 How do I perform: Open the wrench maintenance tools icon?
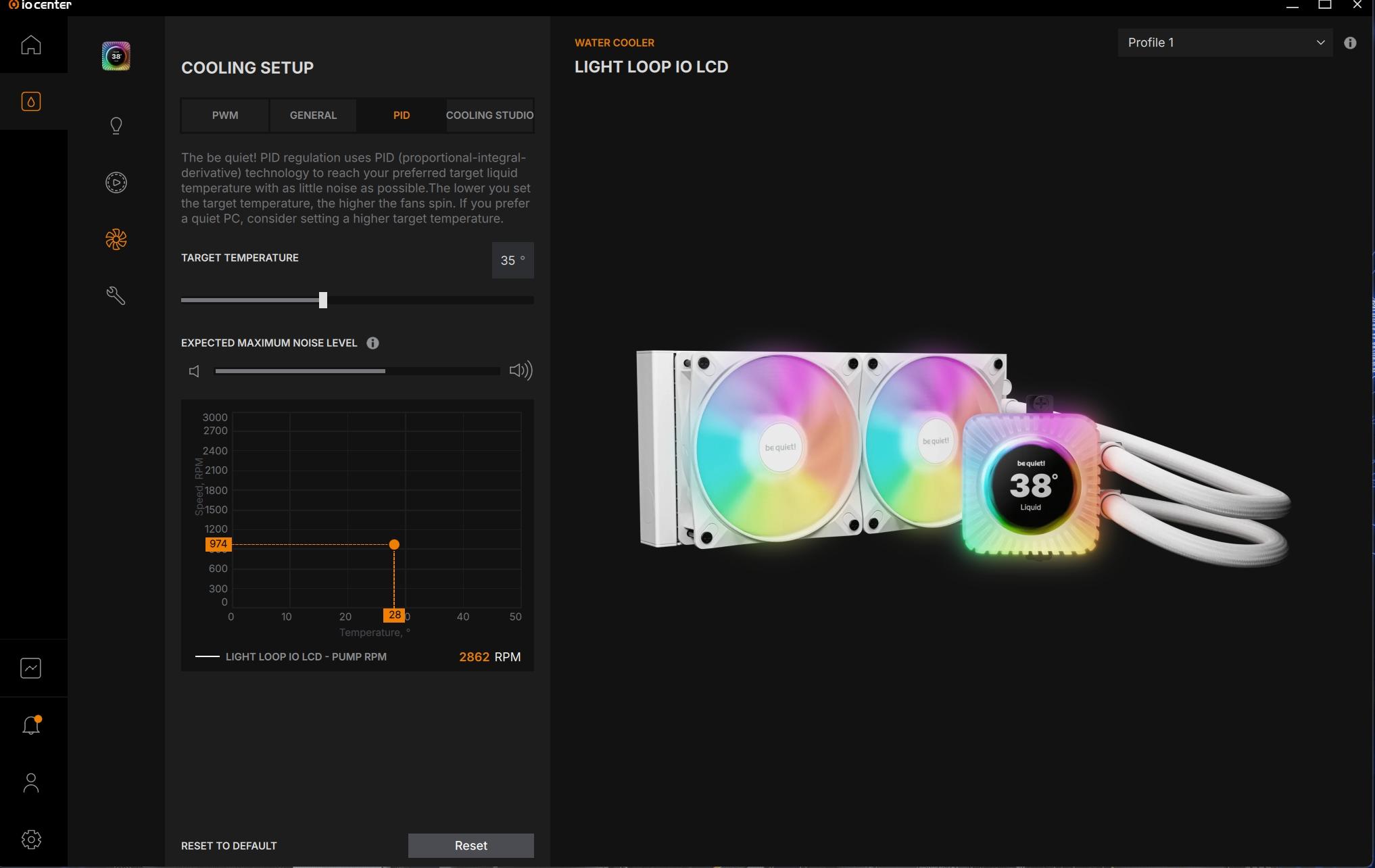click(x=116, y=295)
